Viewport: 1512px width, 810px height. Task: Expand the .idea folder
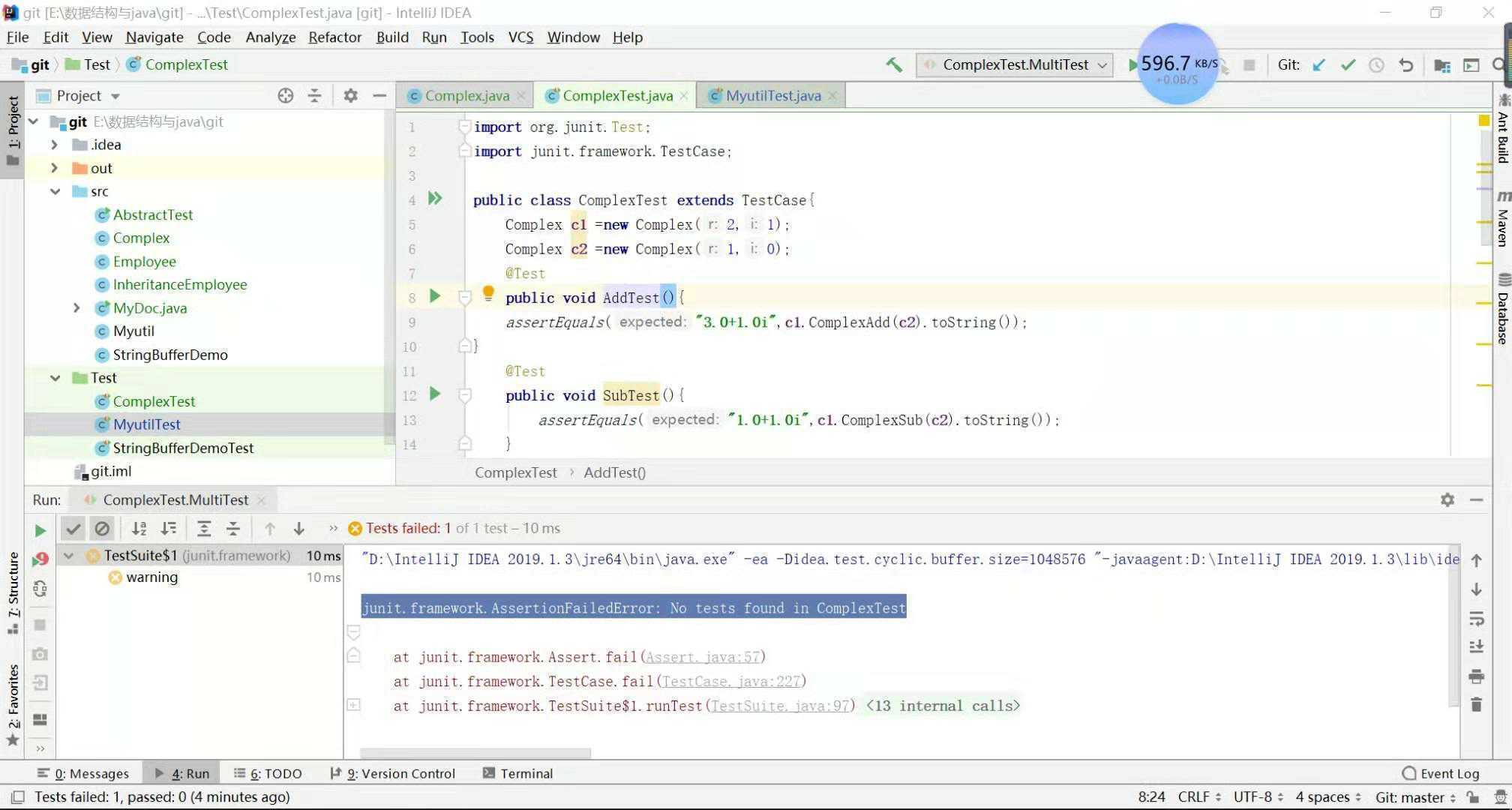click(x=54, y=144)
